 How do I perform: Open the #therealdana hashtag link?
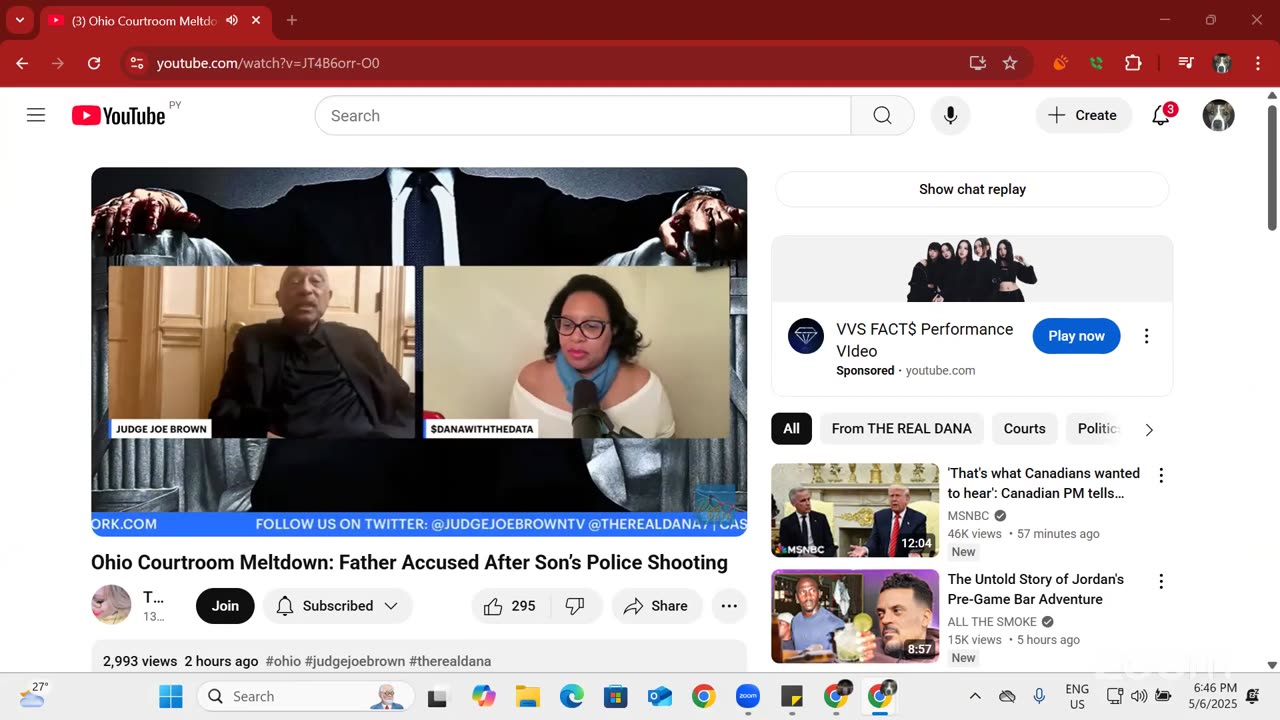[x=450, y=661]
